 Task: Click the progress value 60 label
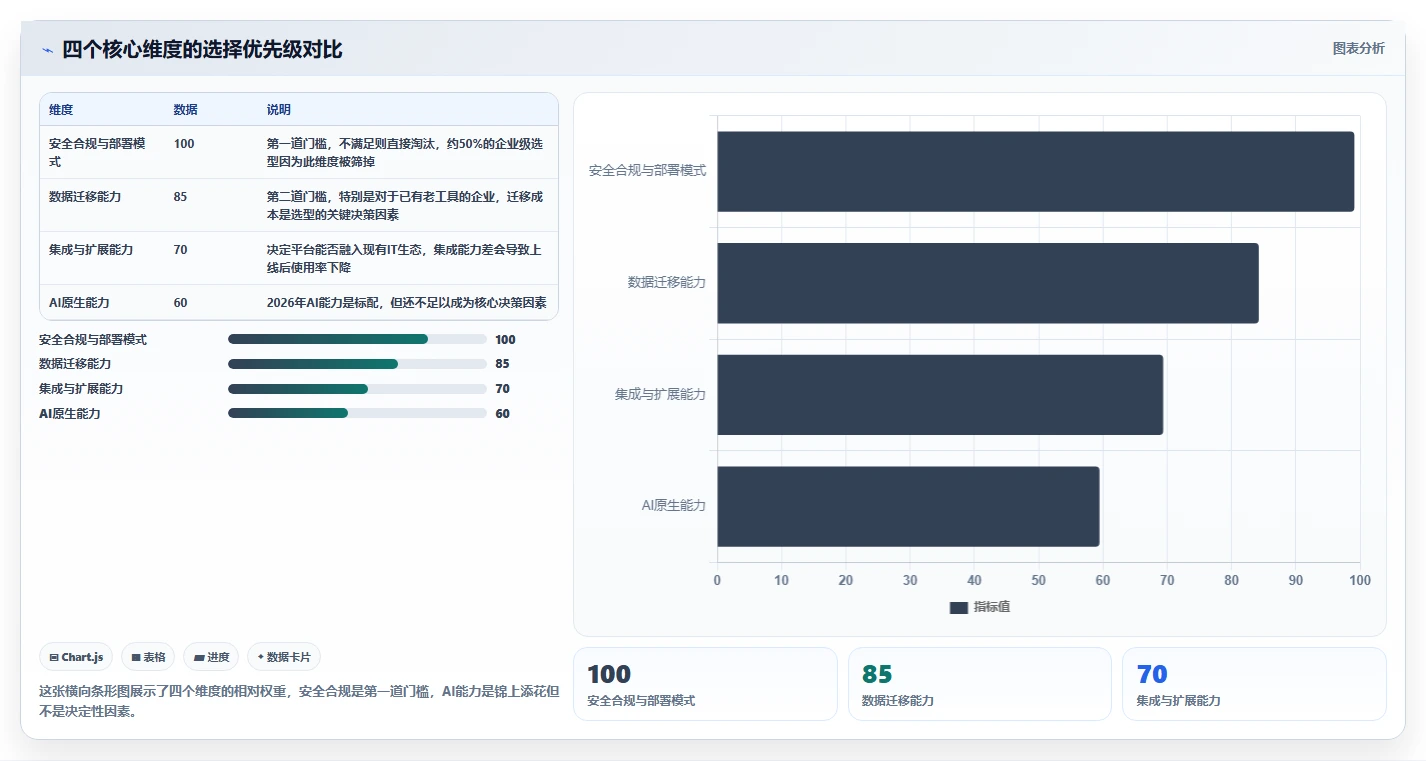(502, 413)
